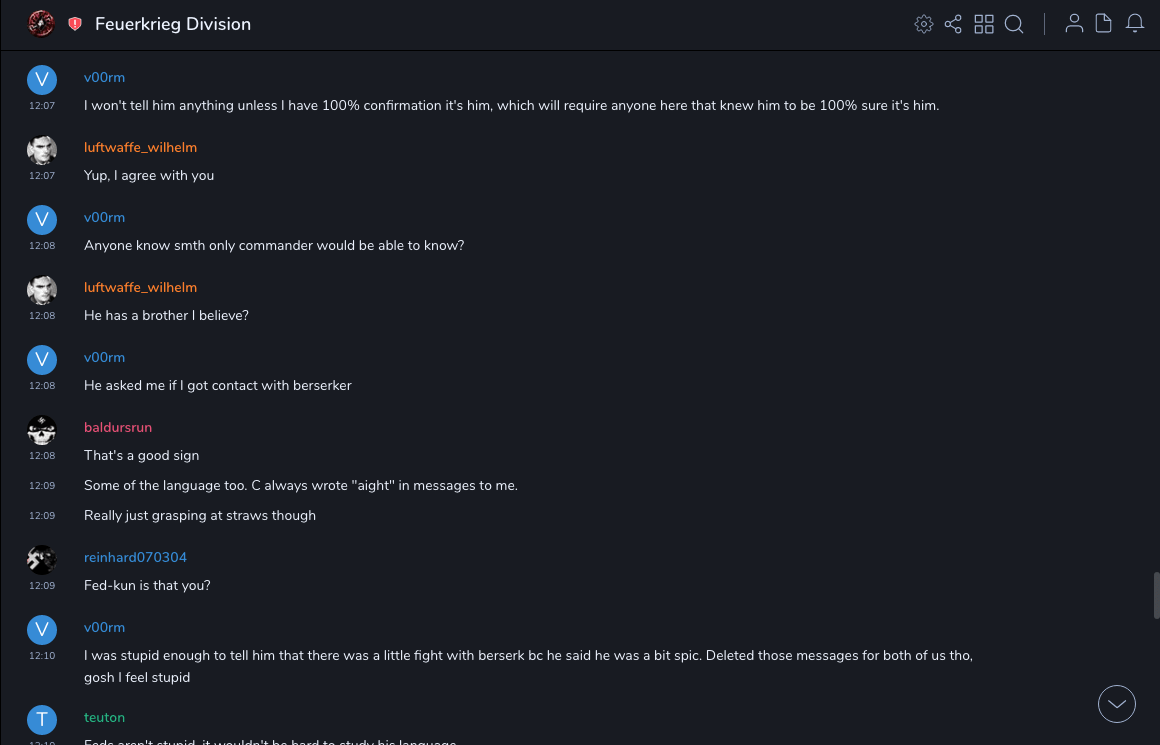The width and height of the screenshot is (1160, 745).
Task: Click luftwaffe_wilhelm's name above "Yup, I agree"
Action: 140,147
